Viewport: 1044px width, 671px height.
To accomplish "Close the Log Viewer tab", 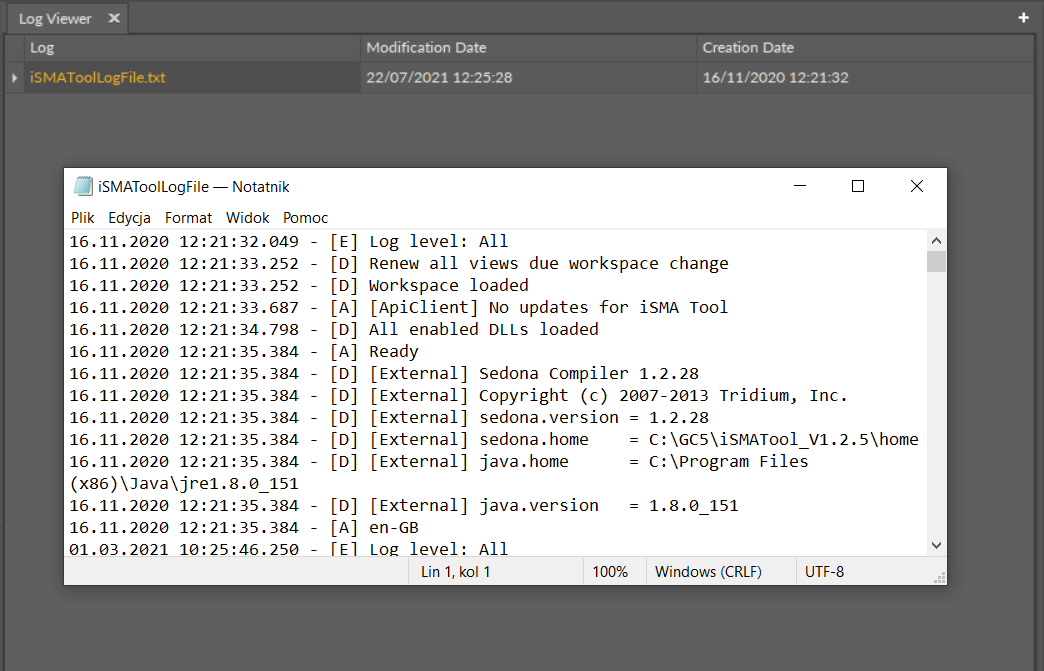I will pyautogui.click(x=114, y=18).
